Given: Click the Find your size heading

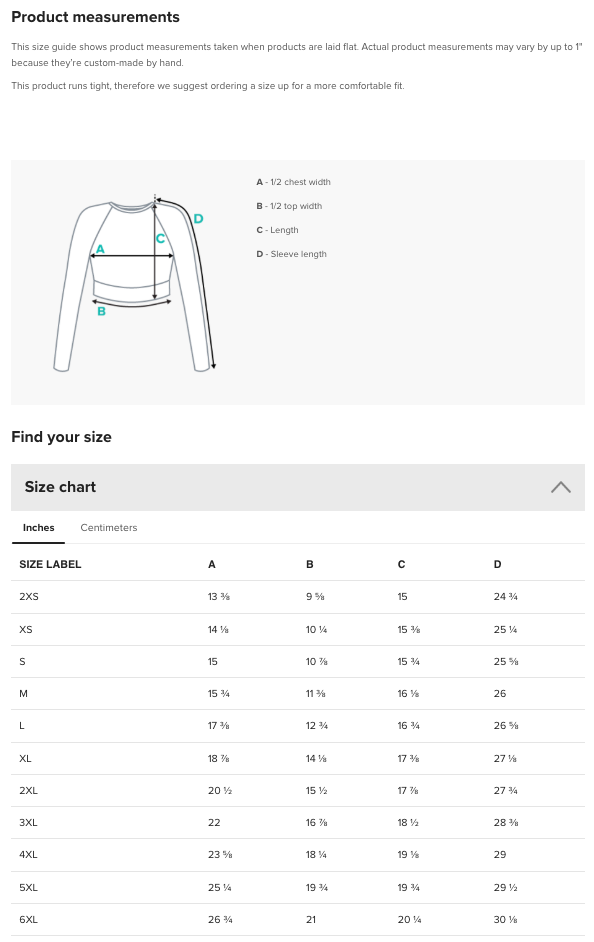Looking at the screenshot, I should (61, 437).
